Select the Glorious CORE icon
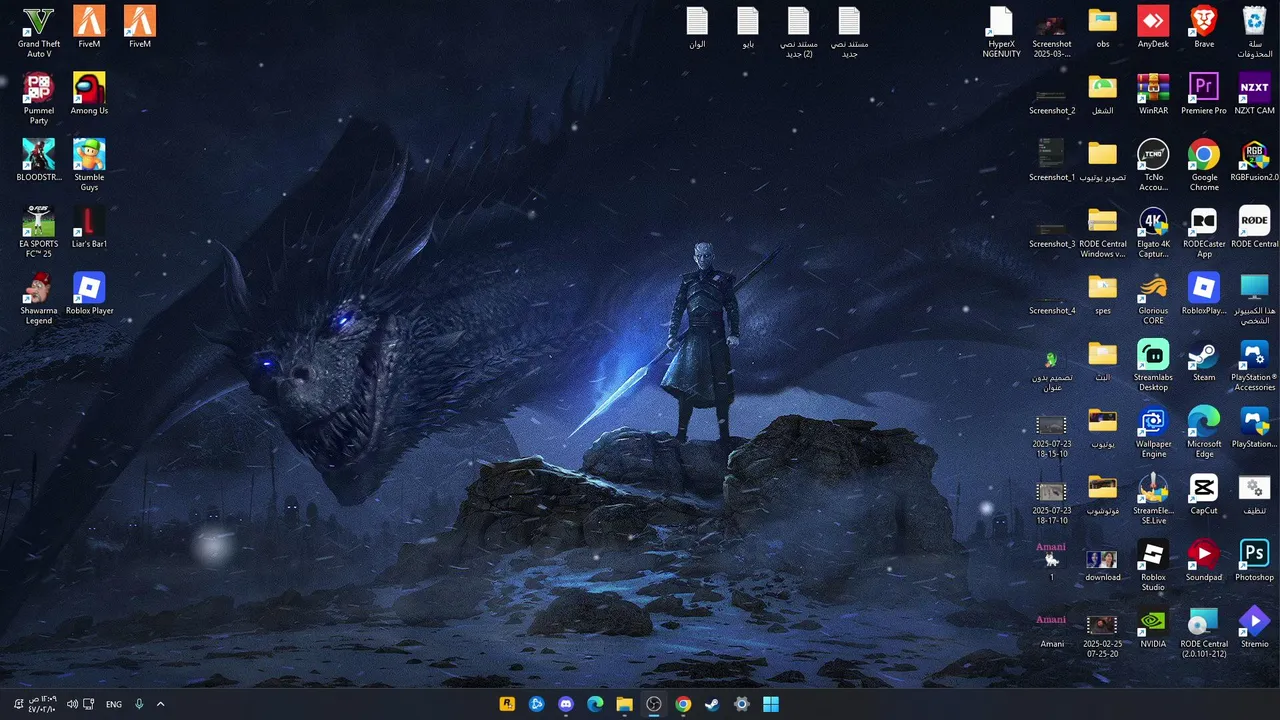The height and width of the screenshot is (720, 1280). click(1153, 298)
